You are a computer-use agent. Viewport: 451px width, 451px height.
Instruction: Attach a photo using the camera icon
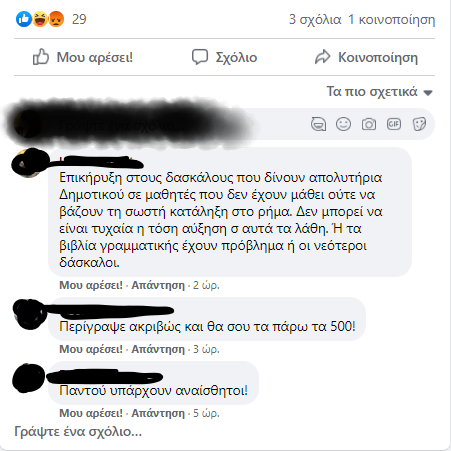[x=369, y=124]
